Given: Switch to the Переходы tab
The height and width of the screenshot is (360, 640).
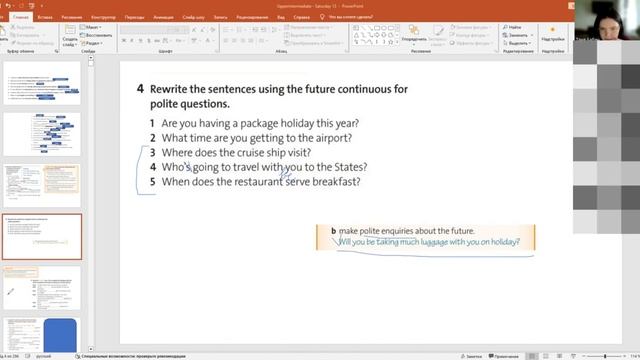Looking at the screenshot, I should coord(134,17).
